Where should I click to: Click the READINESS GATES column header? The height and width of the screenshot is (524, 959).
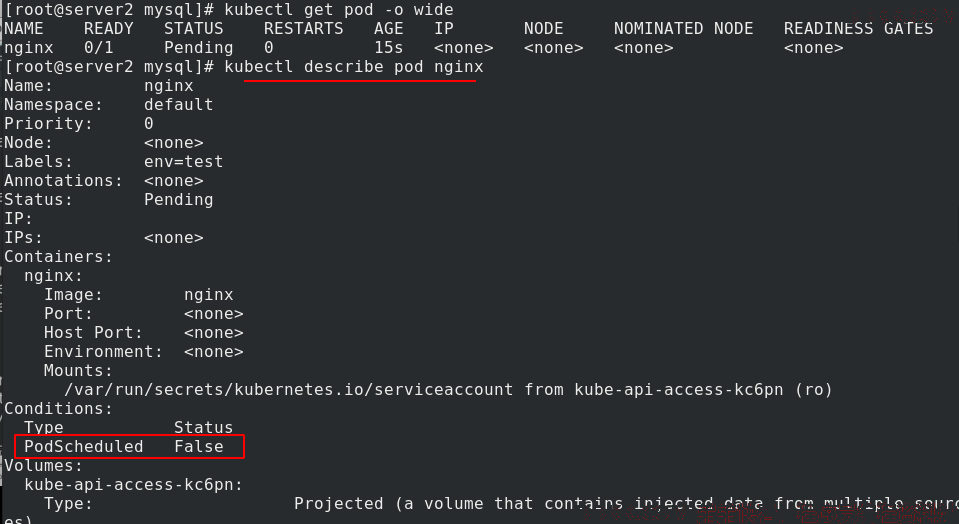858,29
